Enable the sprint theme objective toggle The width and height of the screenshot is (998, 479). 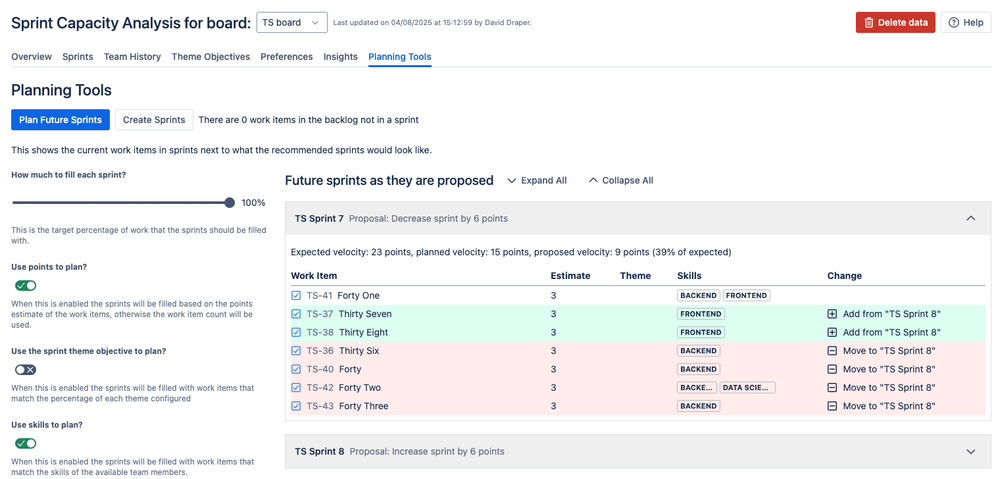click(26, 370)
